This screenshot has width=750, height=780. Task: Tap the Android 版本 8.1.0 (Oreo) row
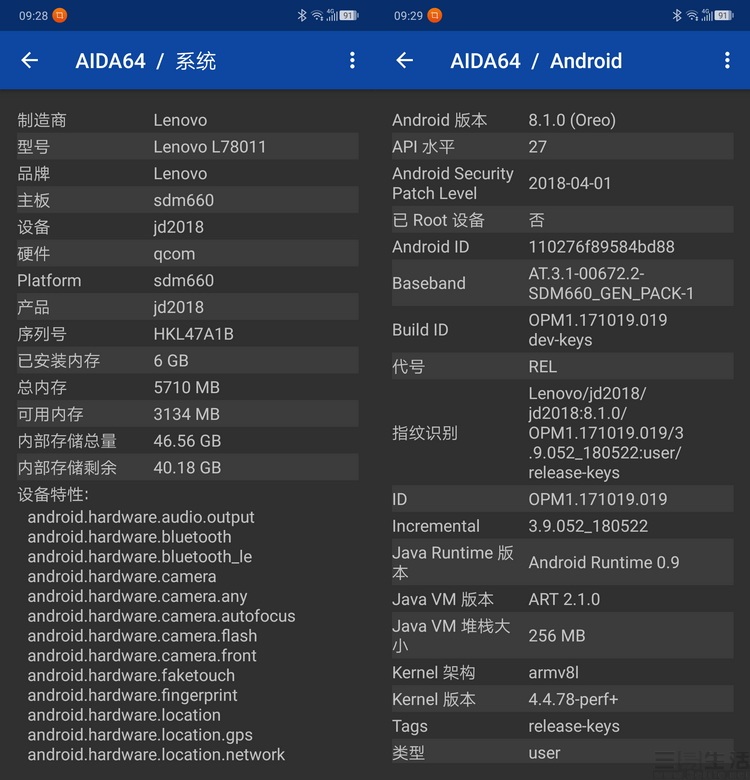coord(562,120)
